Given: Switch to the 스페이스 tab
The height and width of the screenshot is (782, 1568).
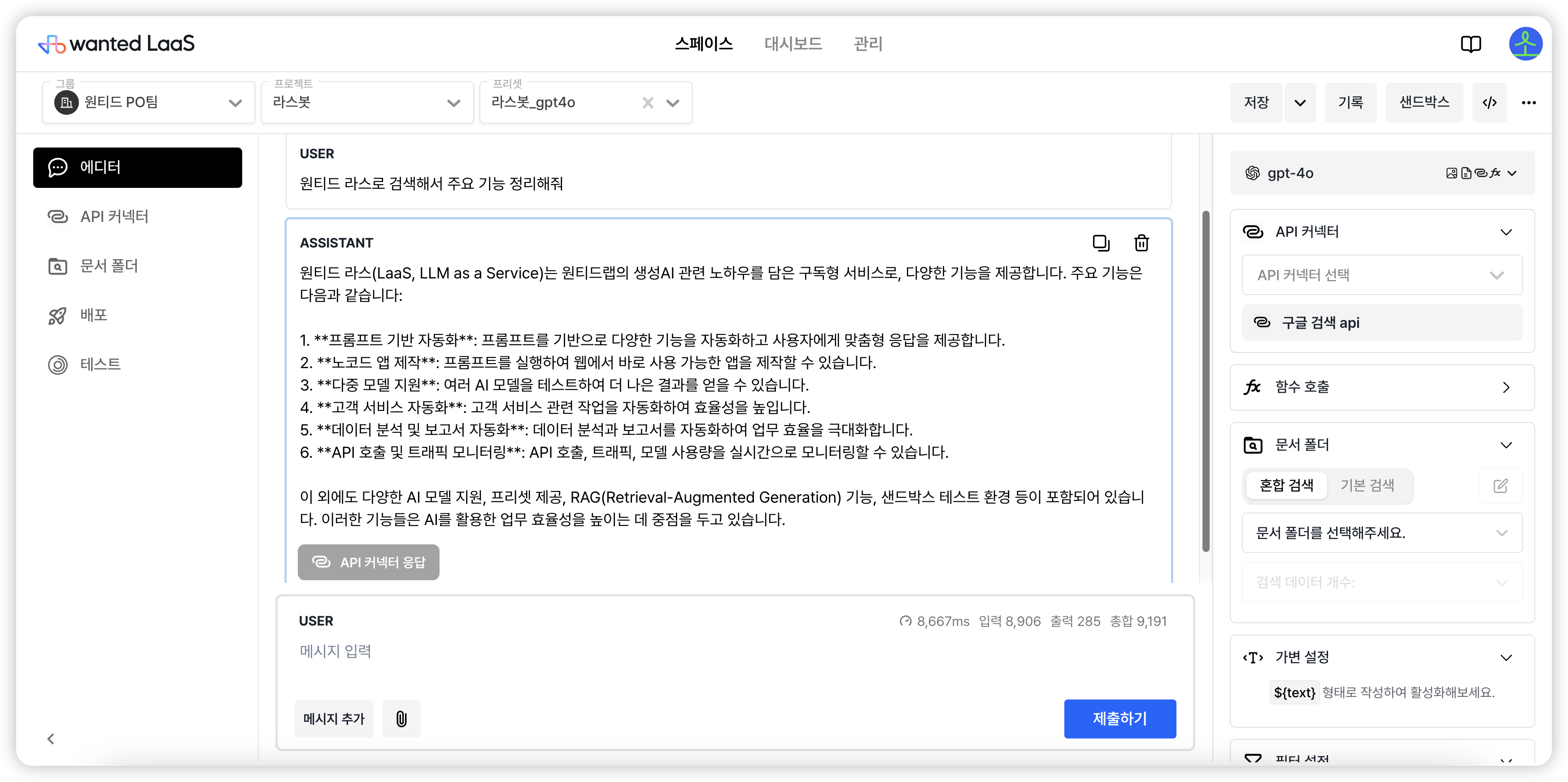Looking at the screenshot, I should point(704,44).
